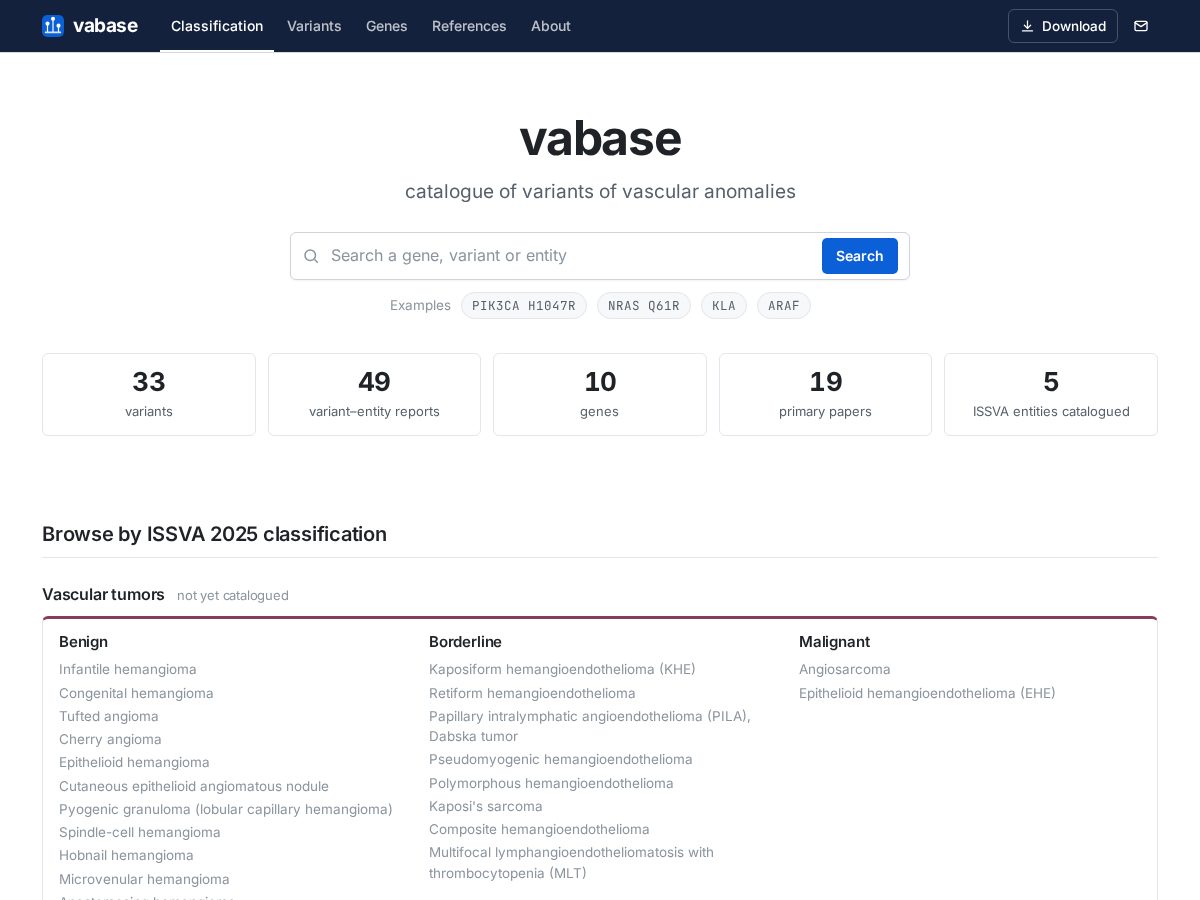Image resolution: width=1200 pixels, height=900 pixels.
Task: Go to the Genes tab
Action: 387,26
